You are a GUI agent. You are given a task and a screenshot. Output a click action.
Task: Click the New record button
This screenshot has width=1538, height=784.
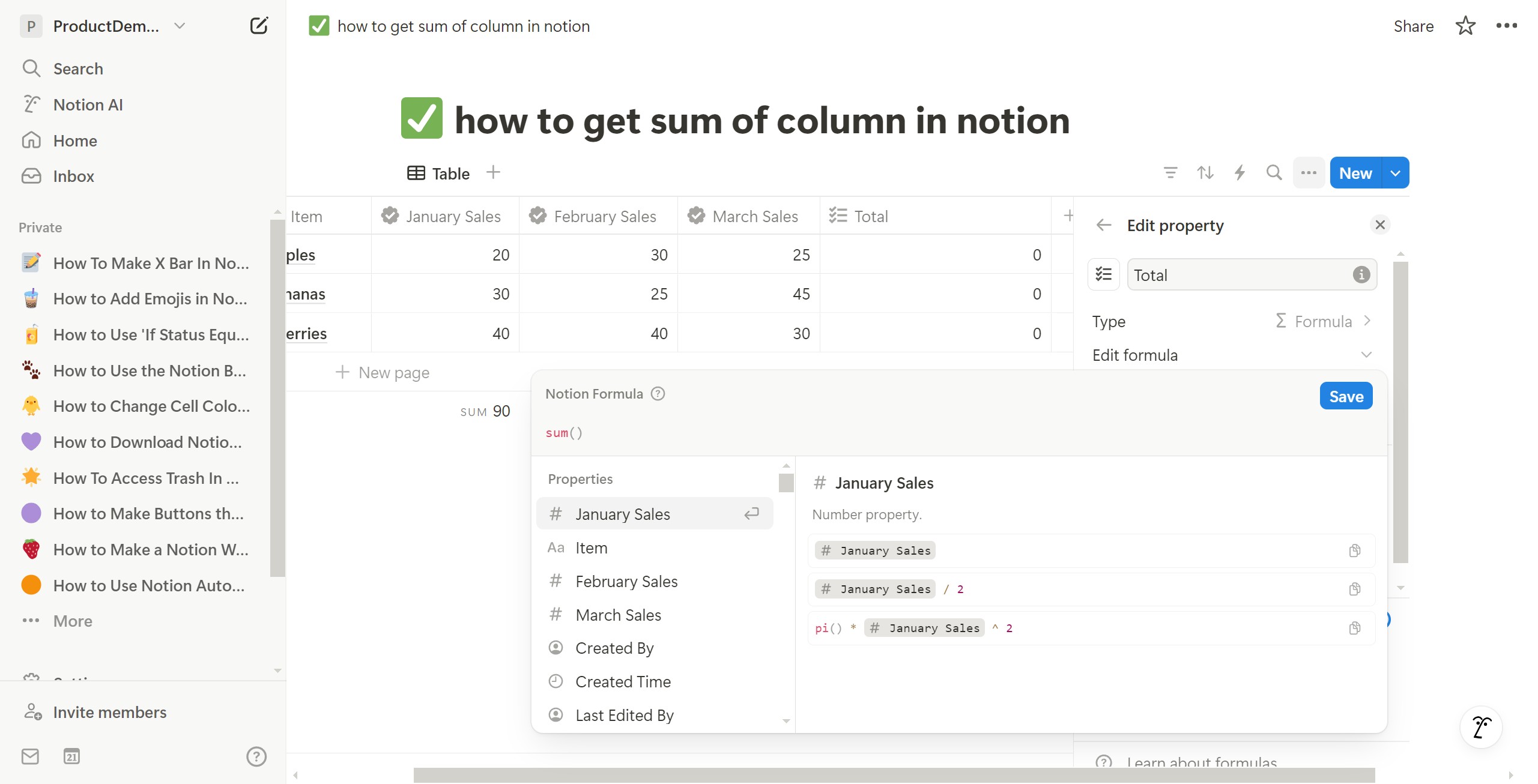tap(1355, 173)
